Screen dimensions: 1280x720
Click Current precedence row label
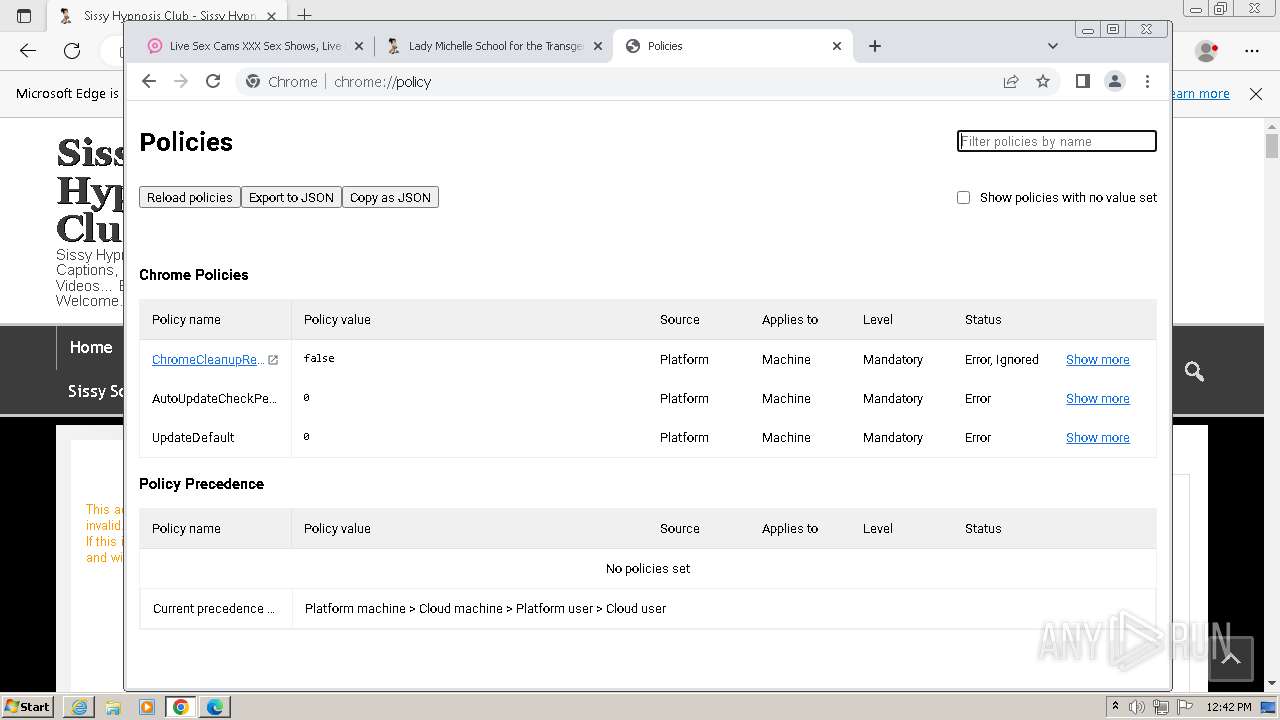coord(214,608)
